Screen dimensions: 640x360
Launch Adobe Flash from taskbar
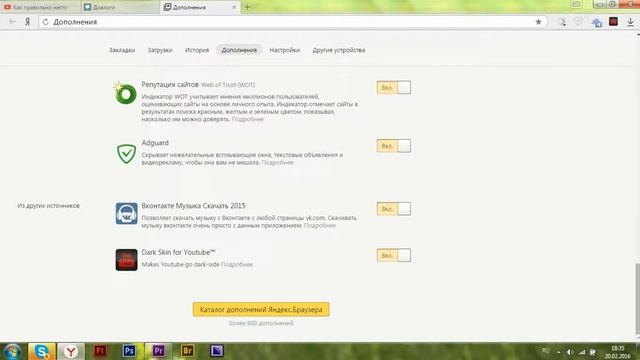coord(100,351)
